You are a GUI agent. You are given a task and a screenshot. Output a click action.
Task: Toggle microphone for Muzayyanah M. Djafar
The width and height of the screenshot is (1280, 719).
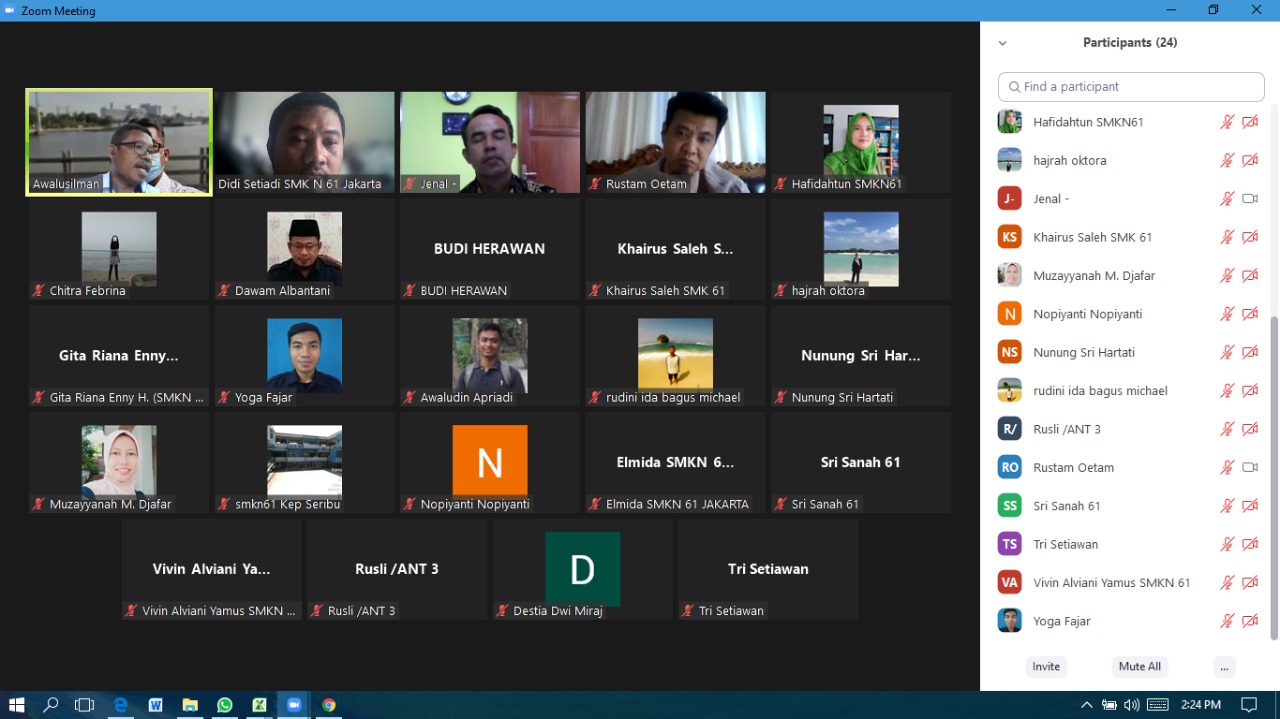pos(1227,276)
